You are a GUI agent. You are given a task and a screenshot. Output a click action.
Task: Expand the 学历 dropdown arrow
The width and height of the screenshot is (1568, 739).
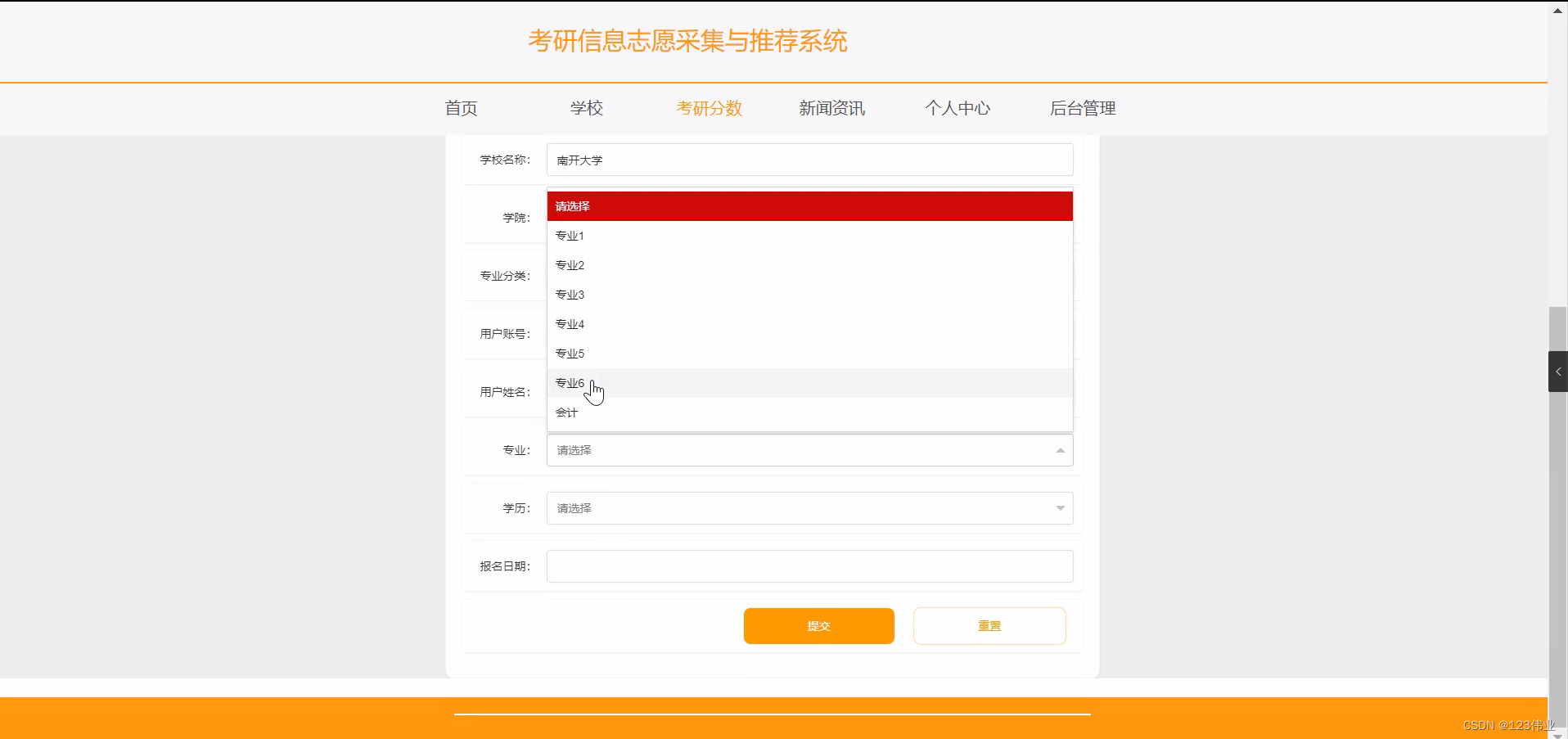[x=1059, y=507]
